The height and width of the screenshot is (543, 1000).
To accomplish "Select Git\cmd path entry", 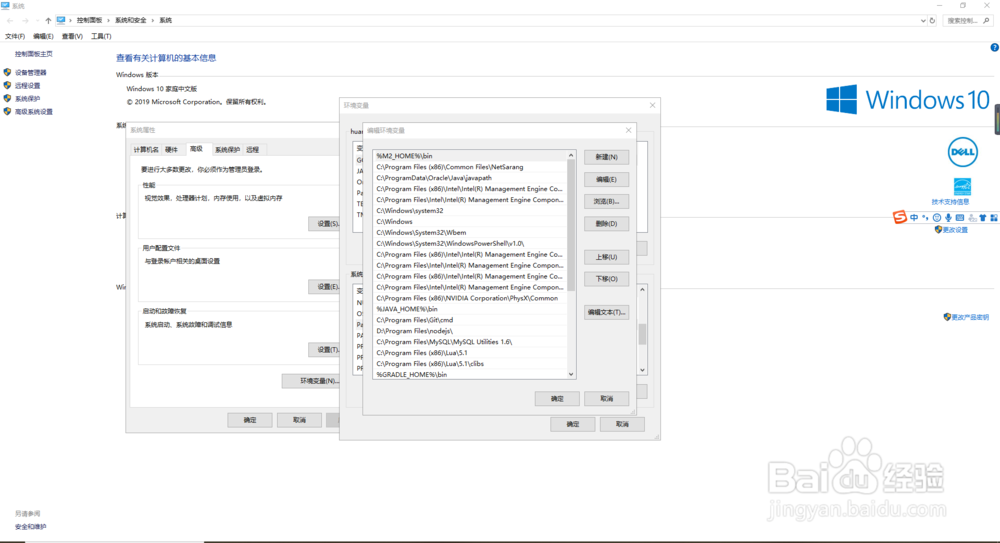I will tap(469, 320).
